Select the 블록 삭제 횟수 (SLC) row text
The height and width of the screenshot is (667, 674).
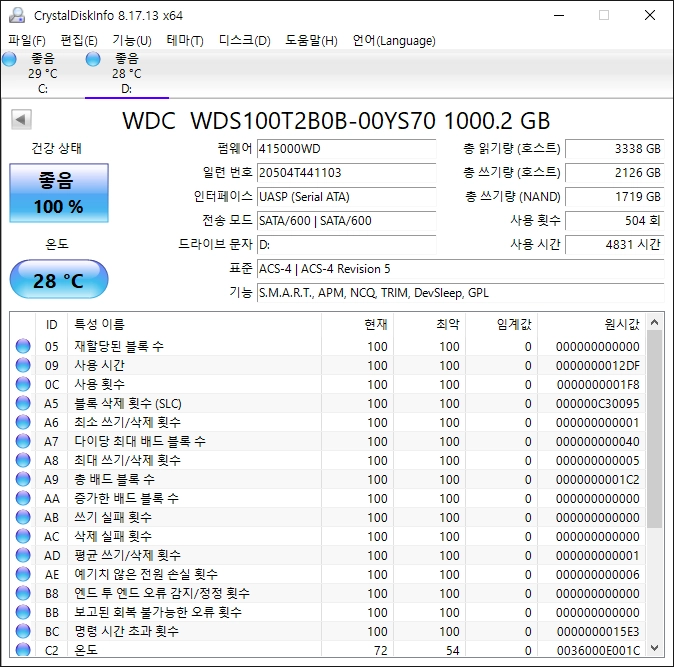click(128, 404)
